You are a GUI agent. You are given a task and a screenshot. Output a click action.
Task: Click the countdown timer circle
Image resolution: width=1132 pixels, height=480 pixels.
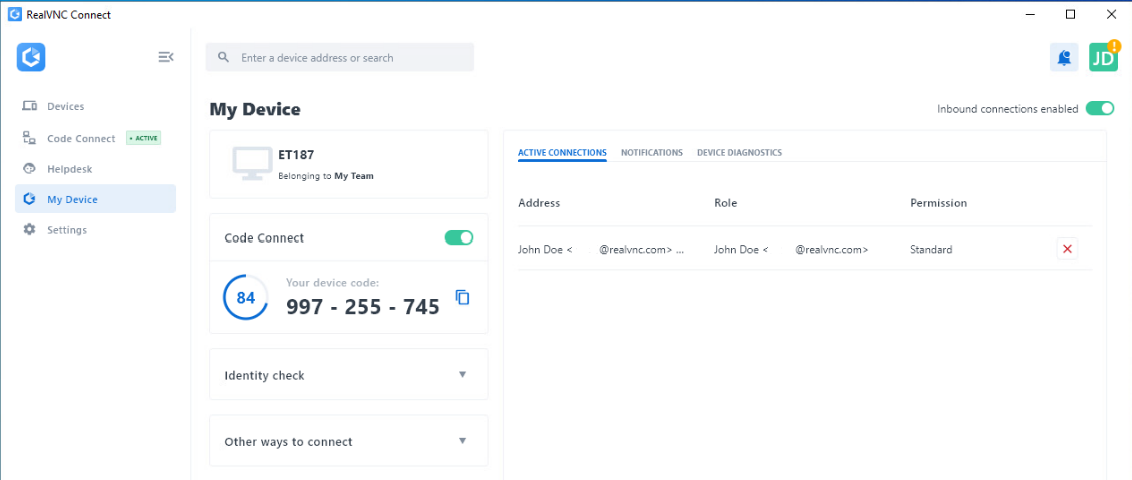(245, 297)
